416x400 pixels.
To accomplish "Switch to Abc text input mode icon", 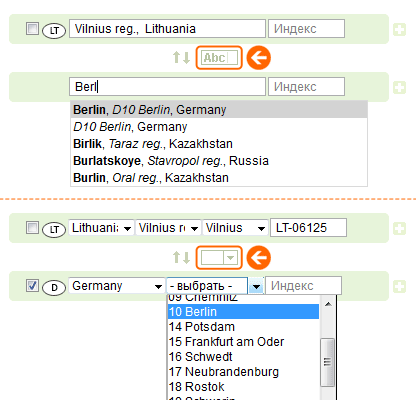I will coord(219,58).
